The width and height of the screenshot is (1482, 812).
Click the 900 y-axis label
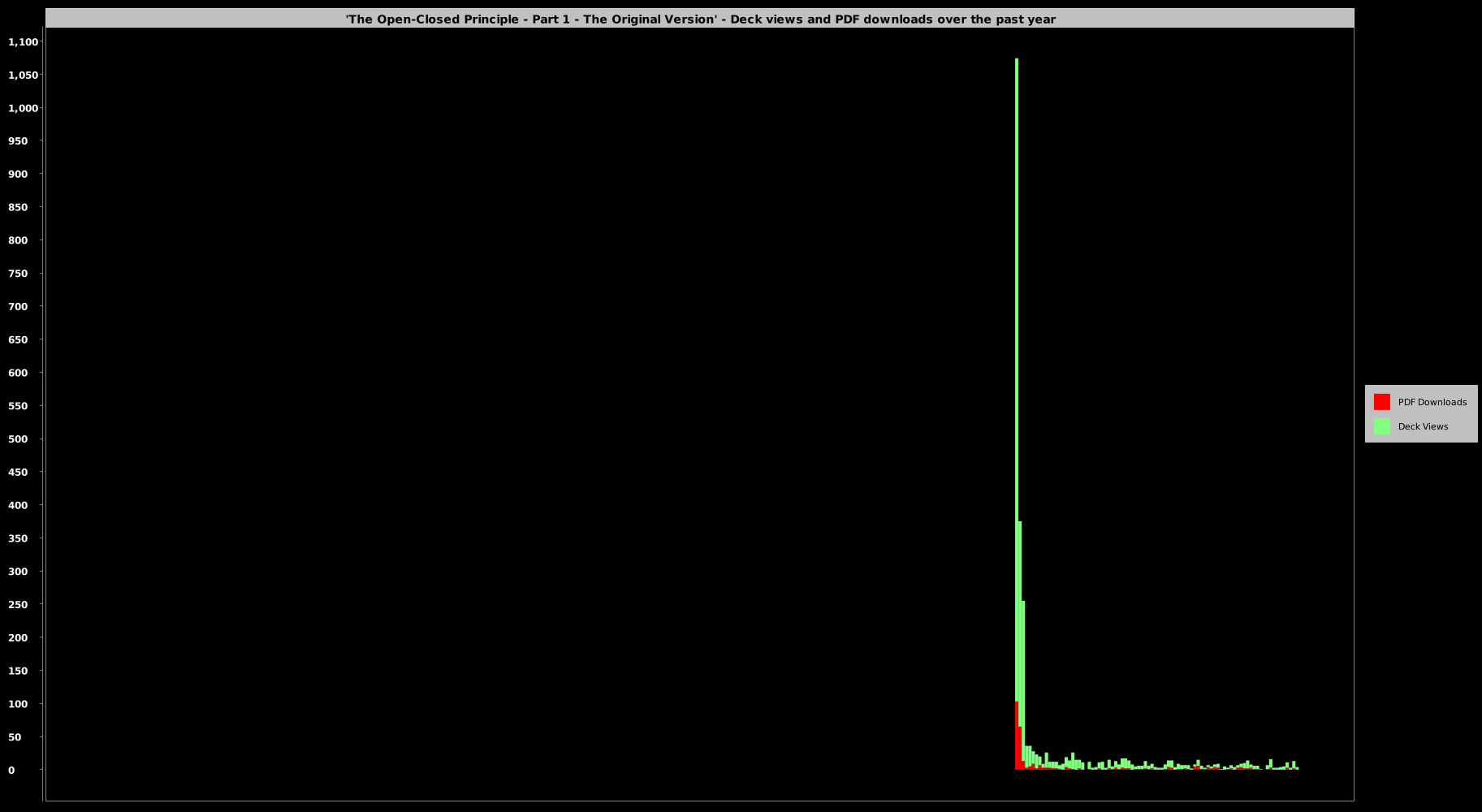click(x=18, y=175)
